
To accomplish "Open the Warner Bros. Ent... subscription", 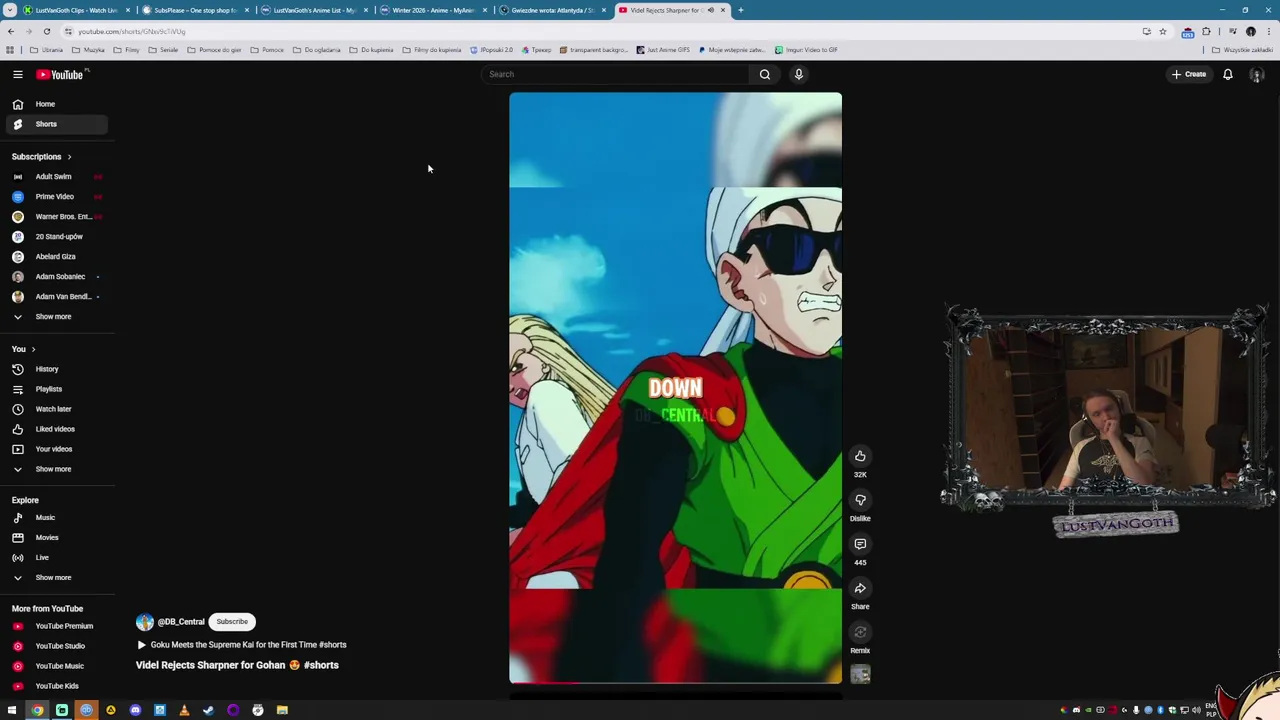I will click(x=57, y=217).
